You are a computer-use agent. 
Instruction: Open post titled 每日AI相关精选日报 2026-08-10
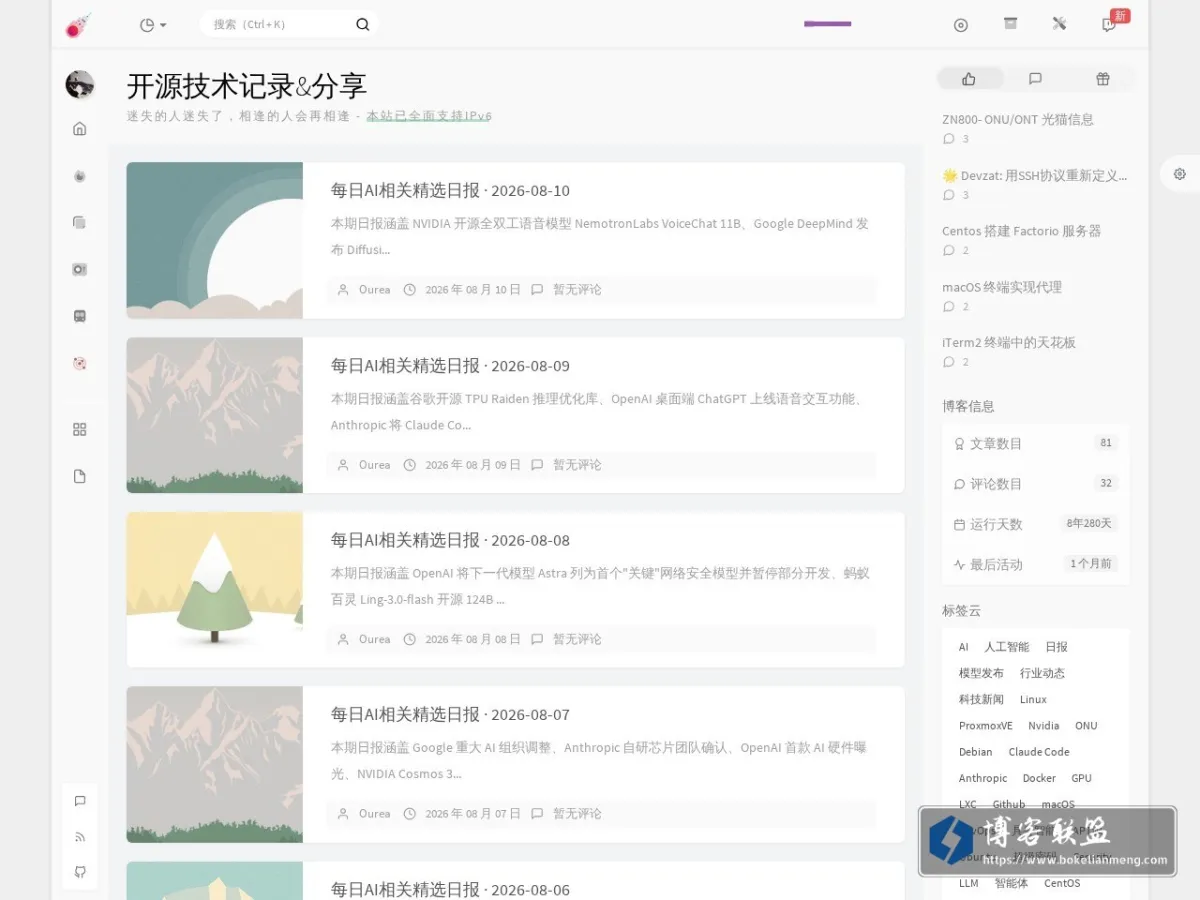(450, 190)
